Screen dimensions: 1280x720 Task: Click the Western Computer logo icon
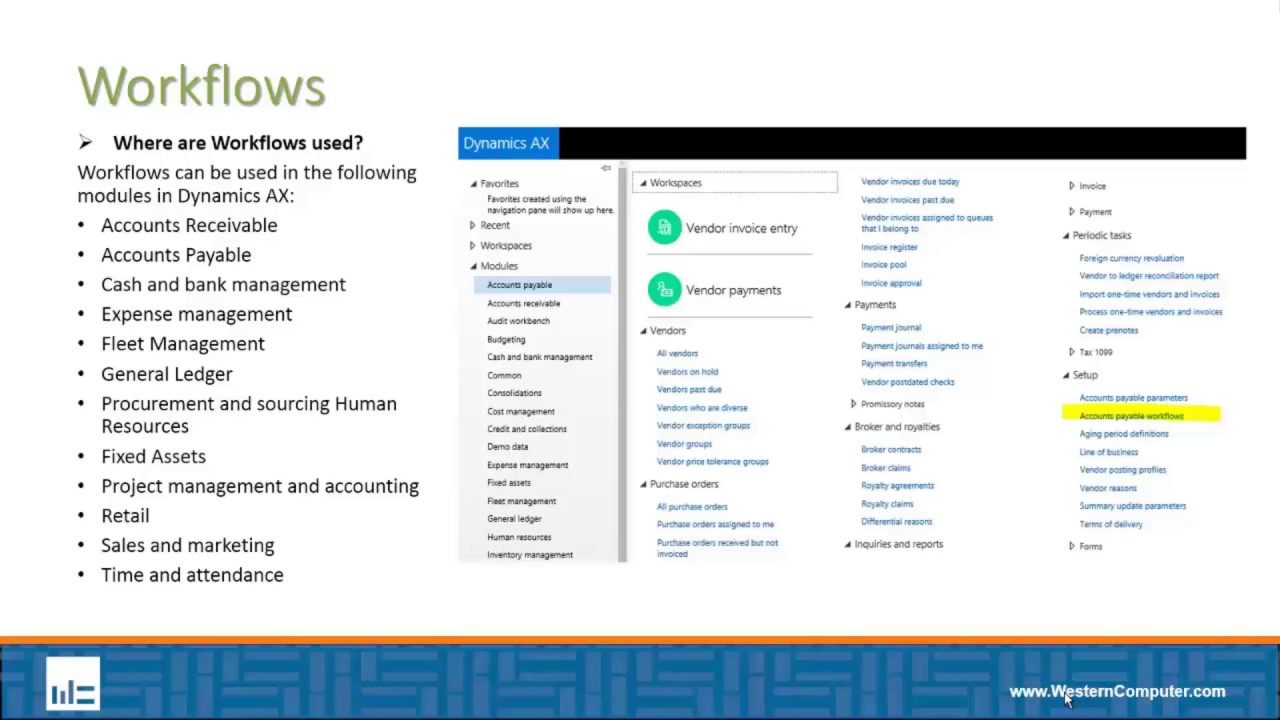click(73, 683)
